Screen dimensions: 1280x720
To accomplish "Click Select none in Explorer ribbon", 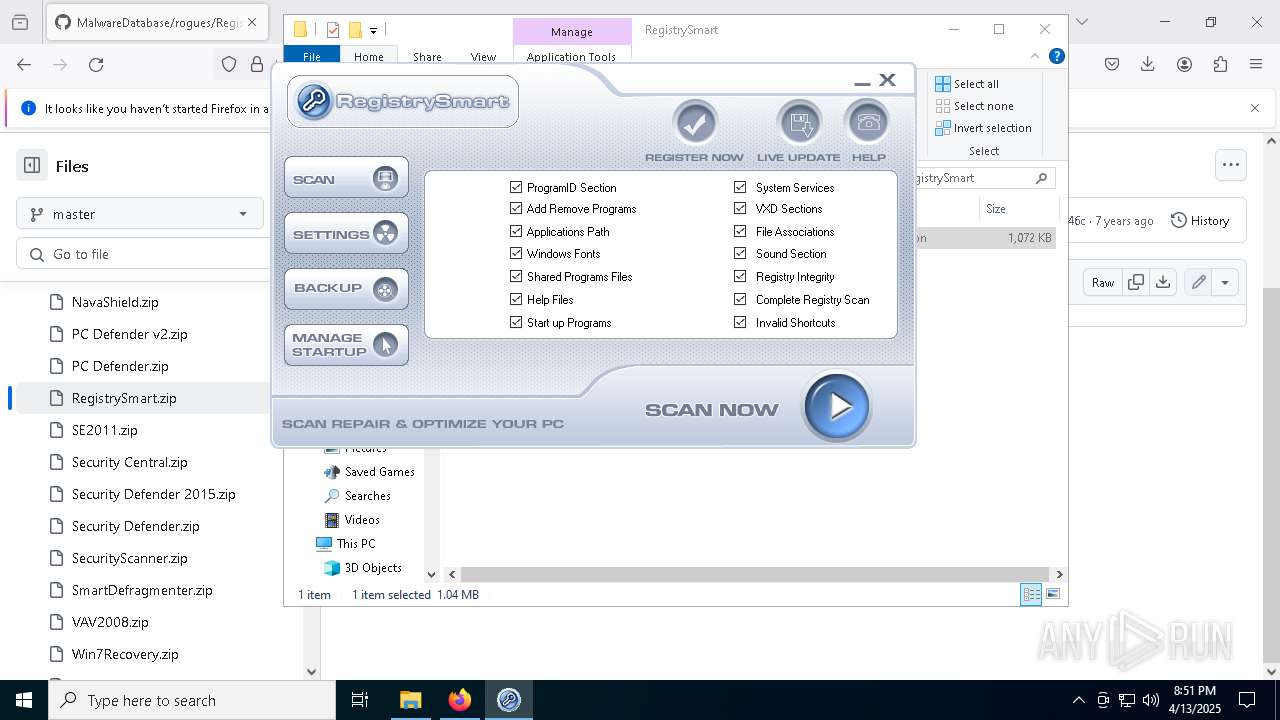I will click(974, 106).
